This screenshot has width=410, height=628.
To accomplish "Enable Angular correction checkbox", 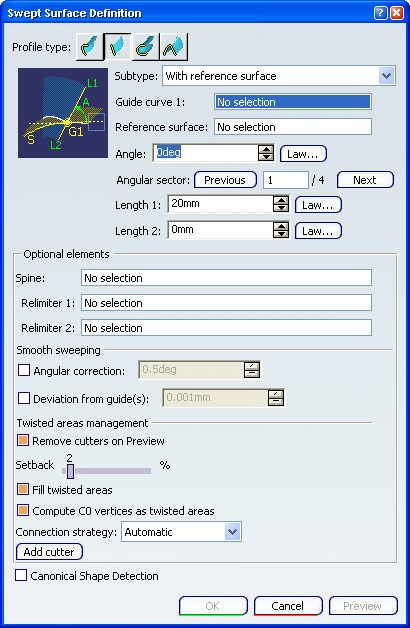I will [24, 370].
